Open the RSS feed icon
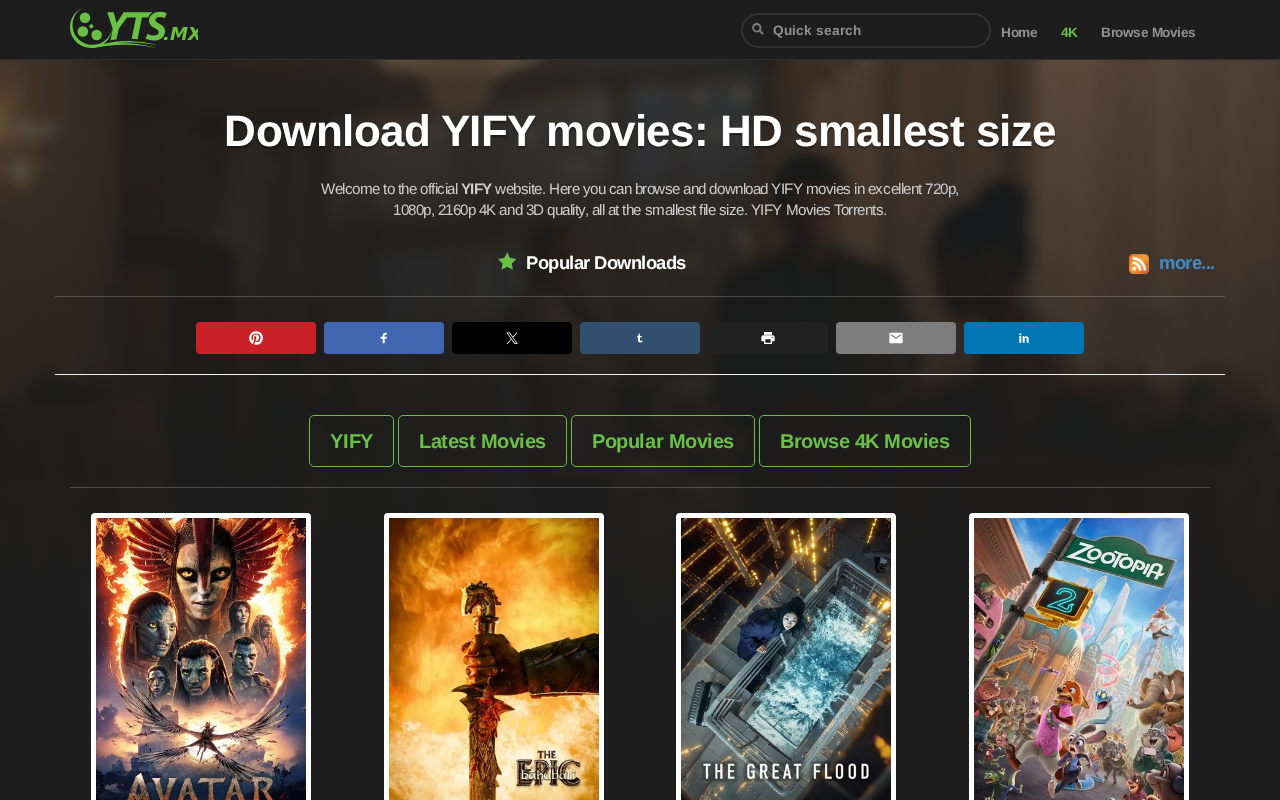This screenshot has width=1280, height=800. (x=1139, y=264)
